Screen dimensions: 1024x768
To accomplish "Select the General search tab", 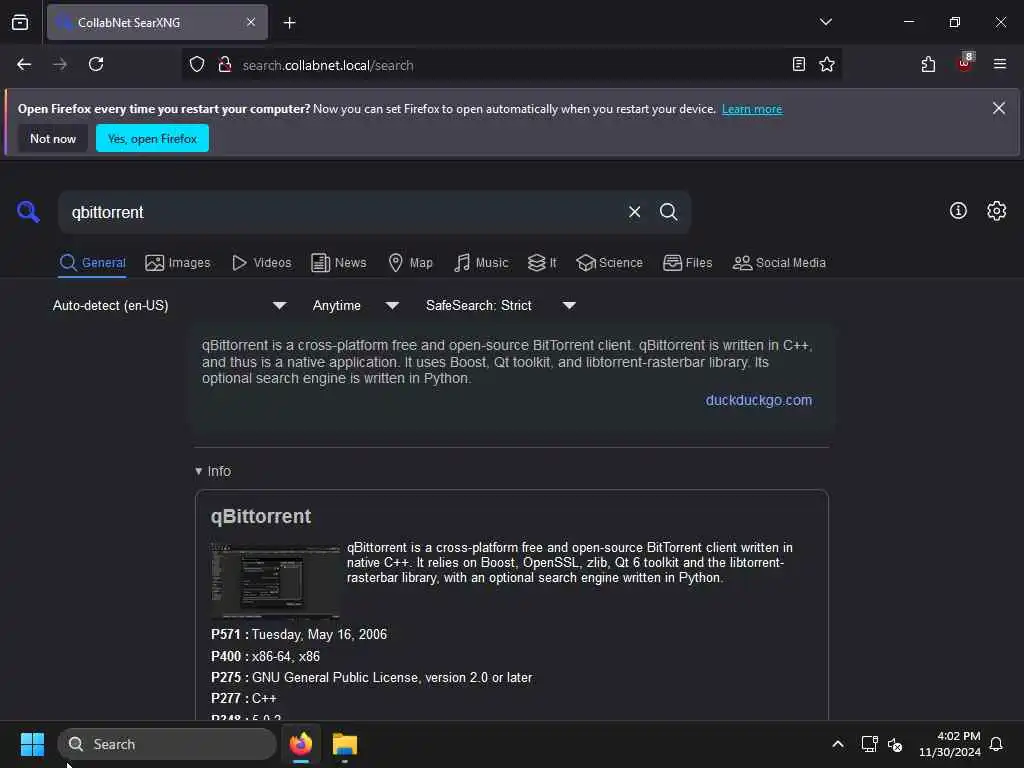I will point(92,263).
